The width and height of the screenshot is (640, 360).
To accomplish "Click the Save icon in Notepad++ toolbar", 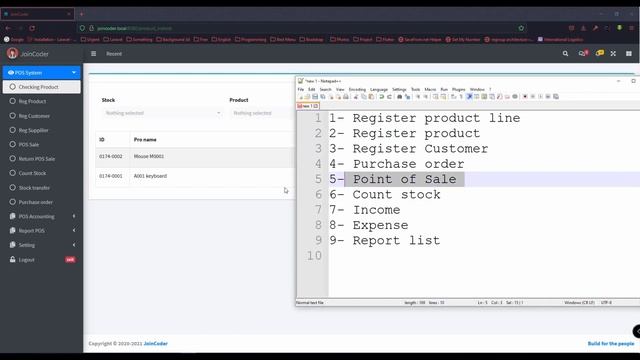I will 315,97.
